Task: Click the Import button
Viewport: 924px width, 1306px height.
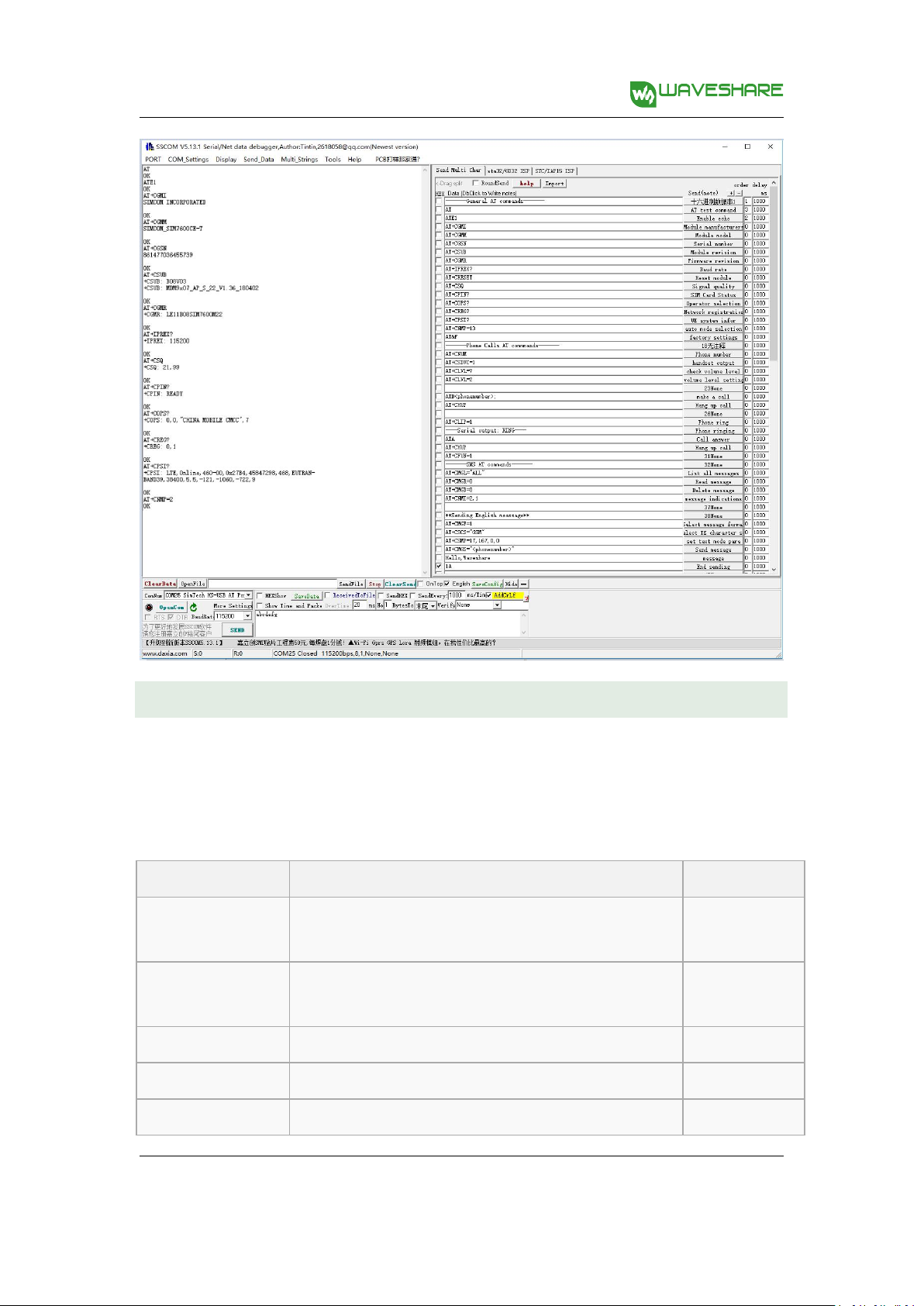Action: coord(554,184)
